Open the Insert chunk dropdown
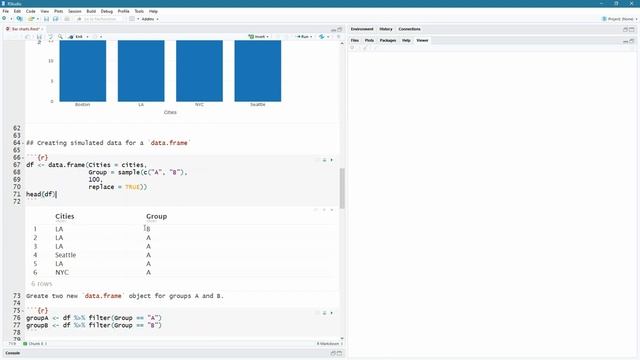Viewport: 640px width, 360px height. coord(259,37)
